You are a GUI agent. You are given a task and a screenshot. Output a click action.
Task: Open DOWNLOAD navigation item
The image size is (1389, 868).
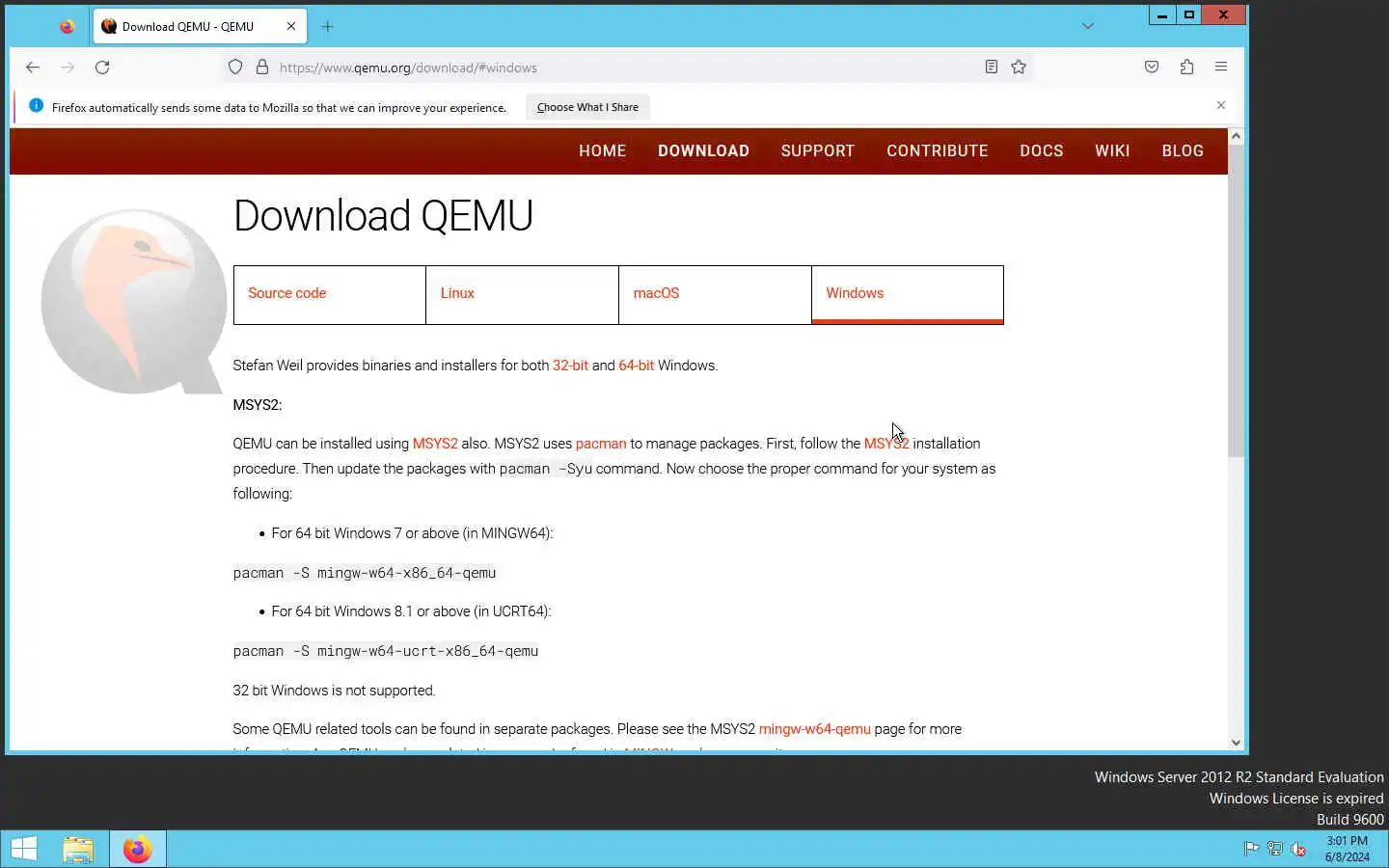click(704, 151)
